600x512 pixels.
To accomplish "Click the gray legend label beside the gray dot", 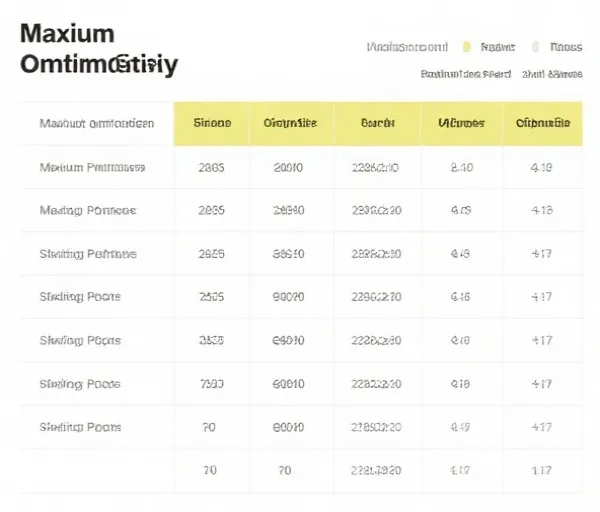I will coord(566,47).
